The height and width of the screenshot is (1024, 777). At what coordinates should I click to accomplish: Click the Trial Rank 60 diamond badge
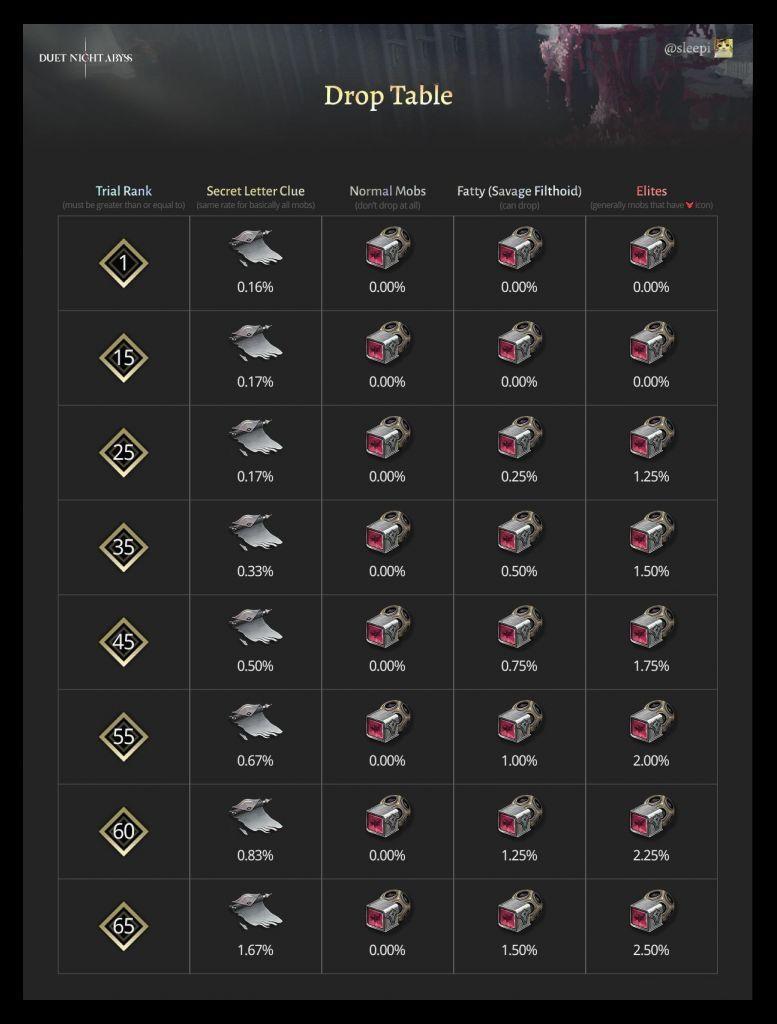(123, 831)
